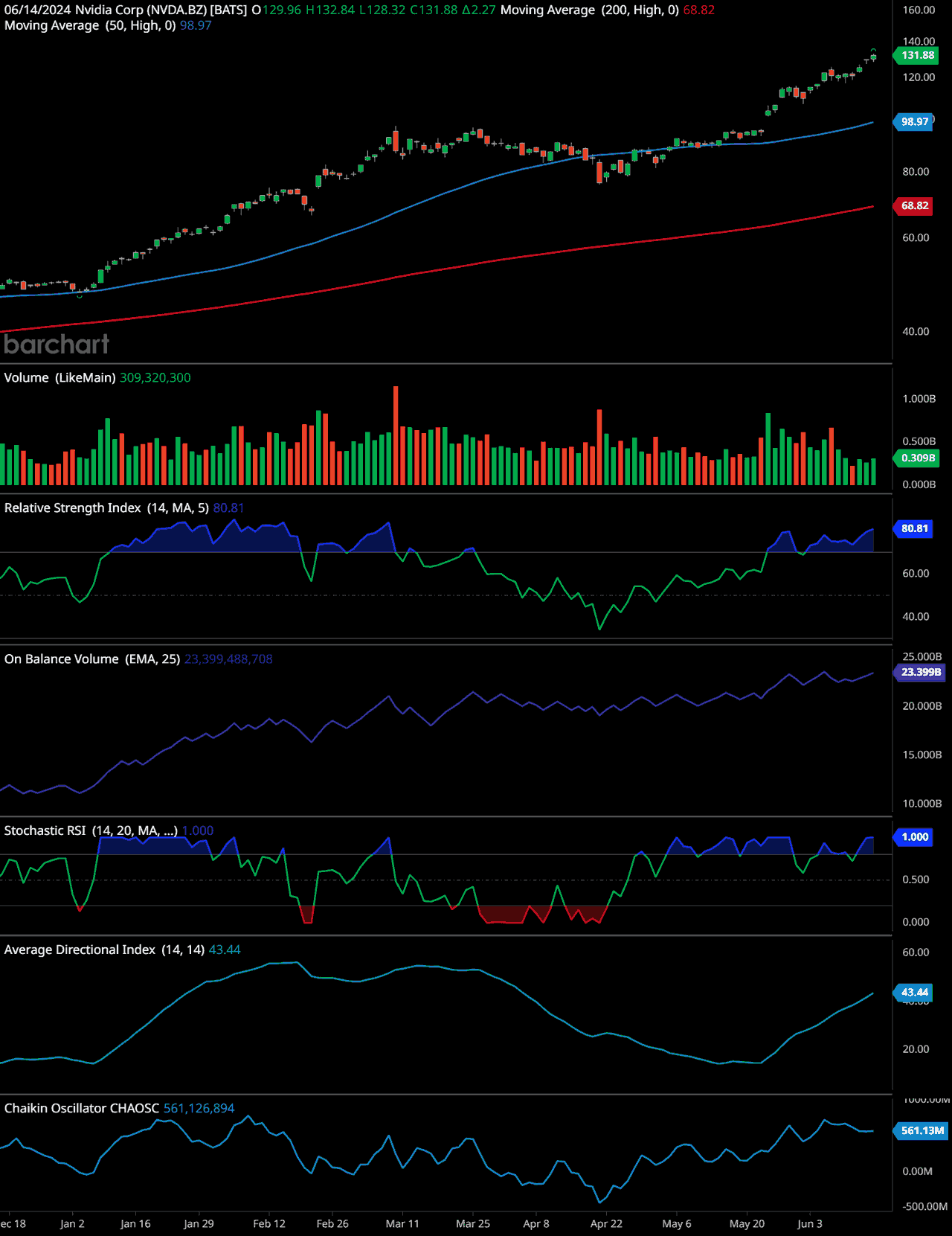The image size is (952, 1236).
Task: Click the May 6 date label
Action: click(677, 1224)
